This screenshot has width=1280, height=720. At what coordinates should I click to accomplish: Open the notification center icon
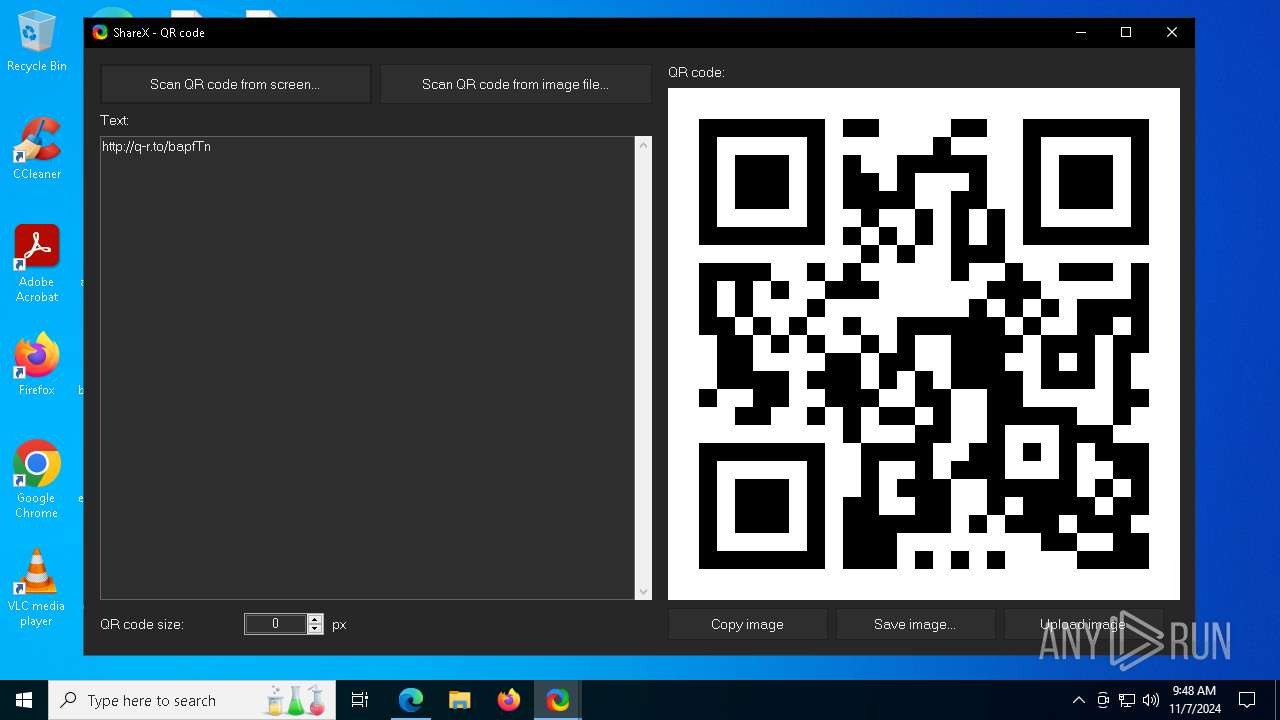1247,700
